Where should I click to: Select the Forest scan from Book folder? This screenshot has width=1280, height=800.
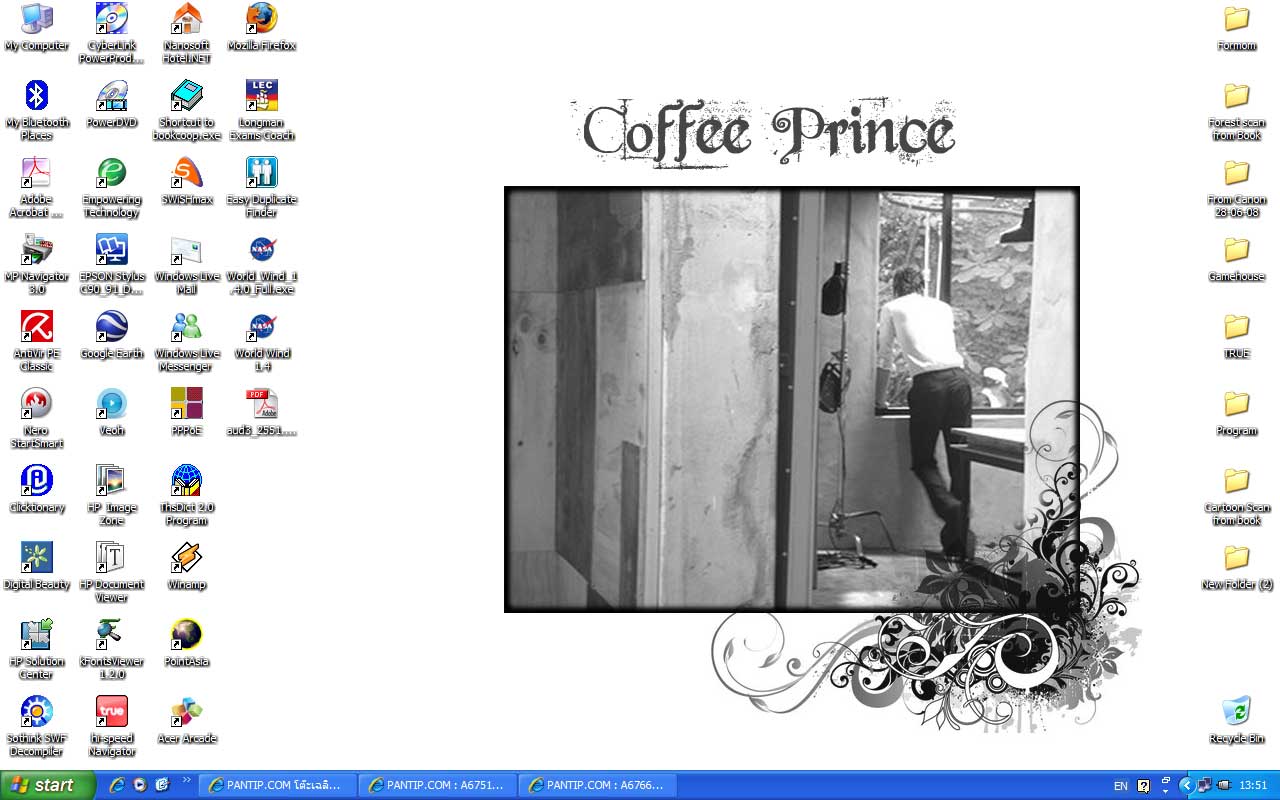[1237, 110]
